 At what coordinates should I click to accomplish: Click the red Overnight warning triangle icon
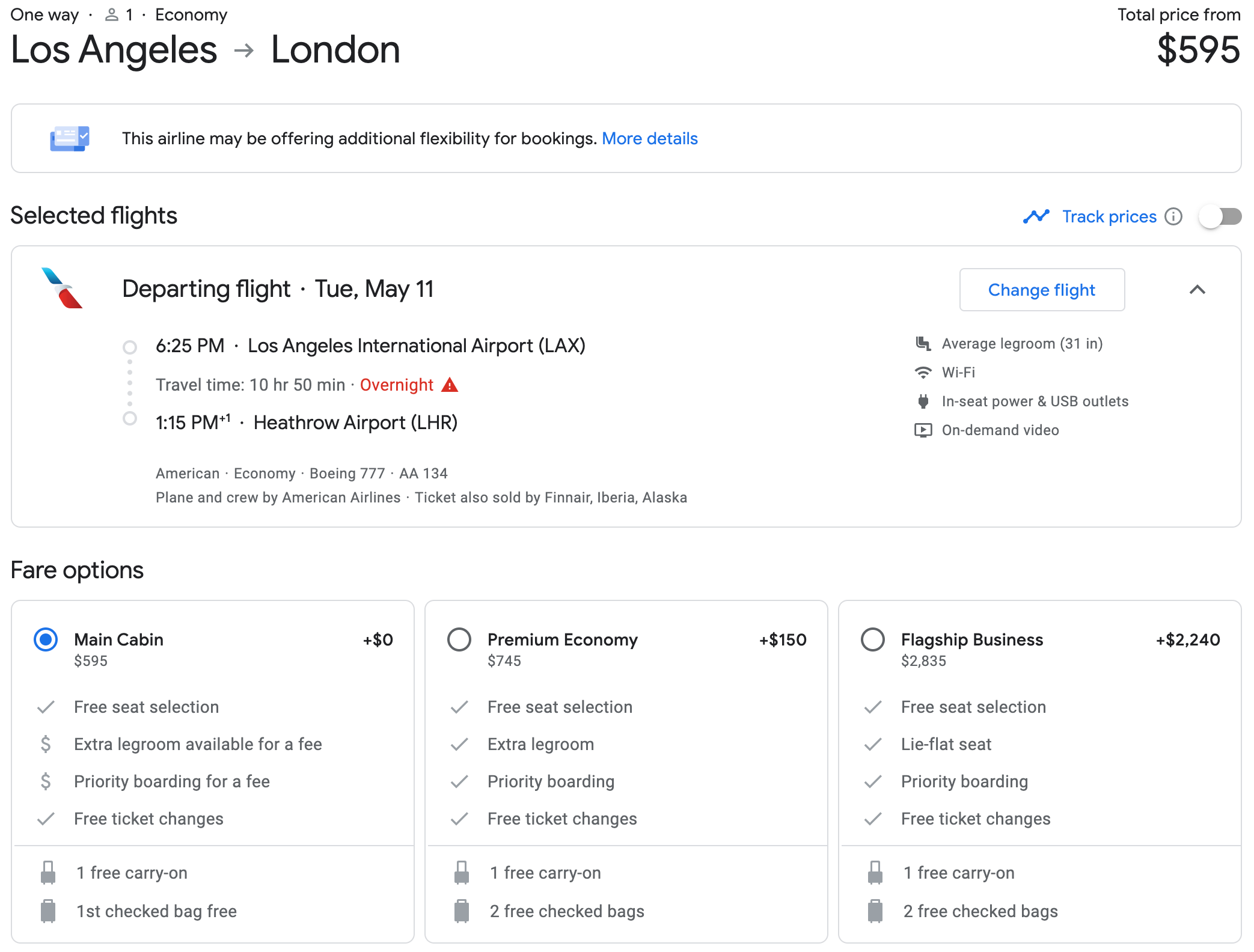tap(450, 385)
